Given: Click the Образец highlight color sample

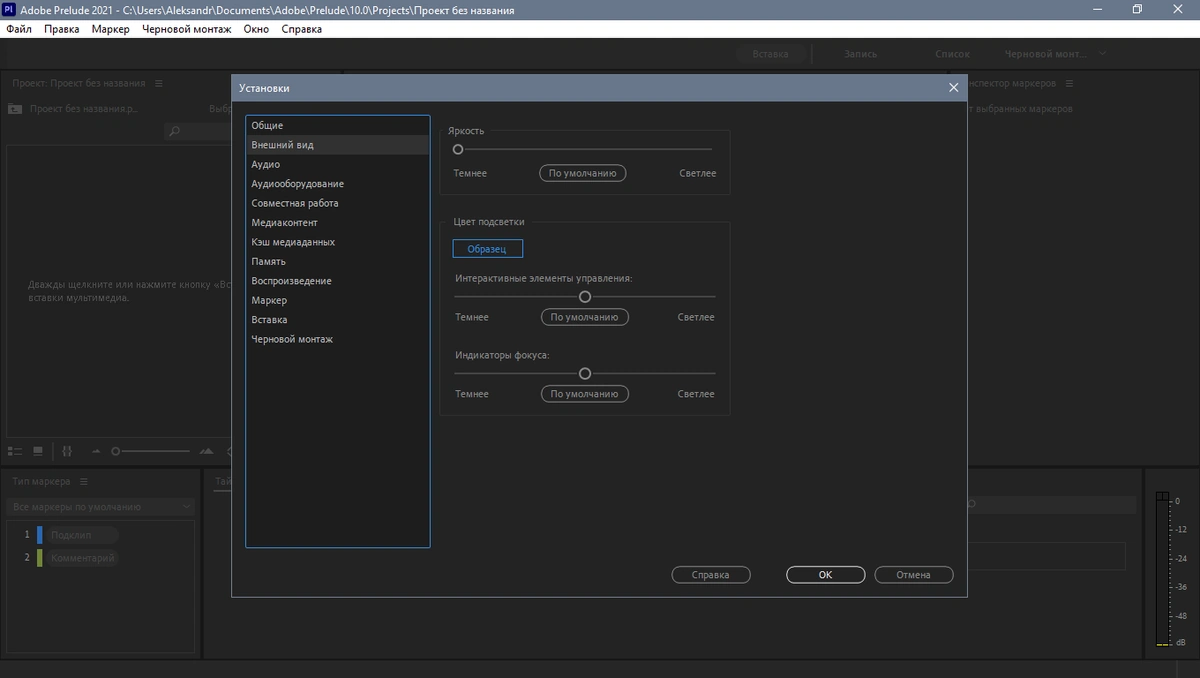Looking at the screenshot, I should (x=487, y=249).
